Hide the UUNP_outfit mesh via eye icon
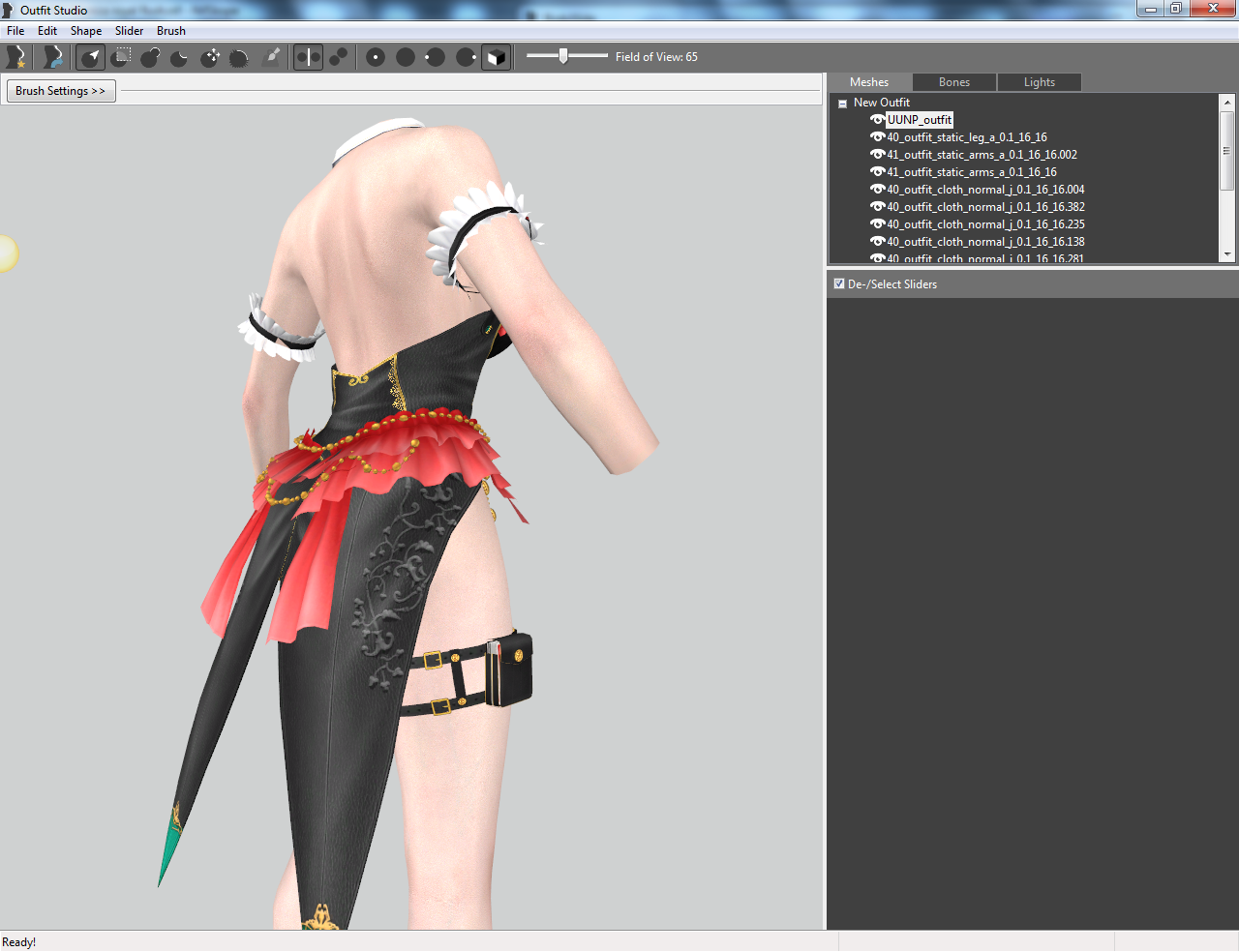 pos(877,120)
